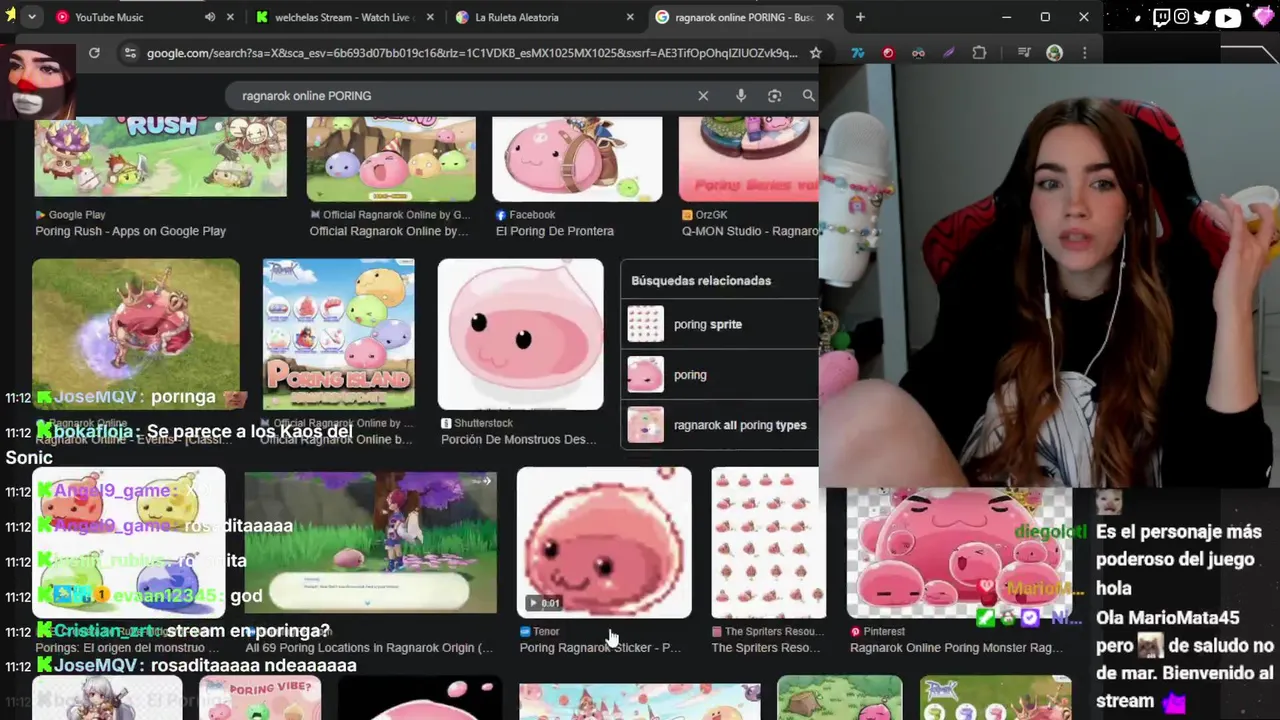Open a new browser tab
The width and height of the screenshot is (1280, 720).
click(x=860, y=17)
